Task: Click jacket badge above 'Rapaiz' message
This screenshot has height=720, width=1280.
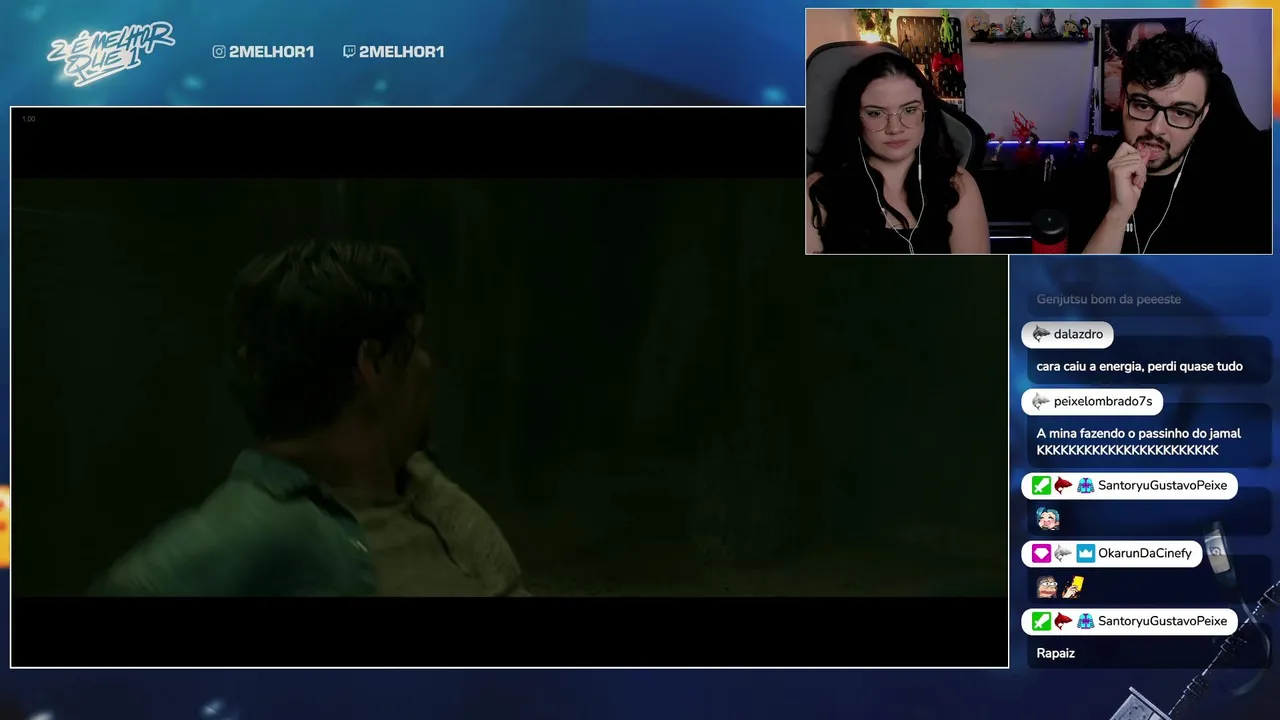Action: pyautogui.click(x=1085, y=621)
